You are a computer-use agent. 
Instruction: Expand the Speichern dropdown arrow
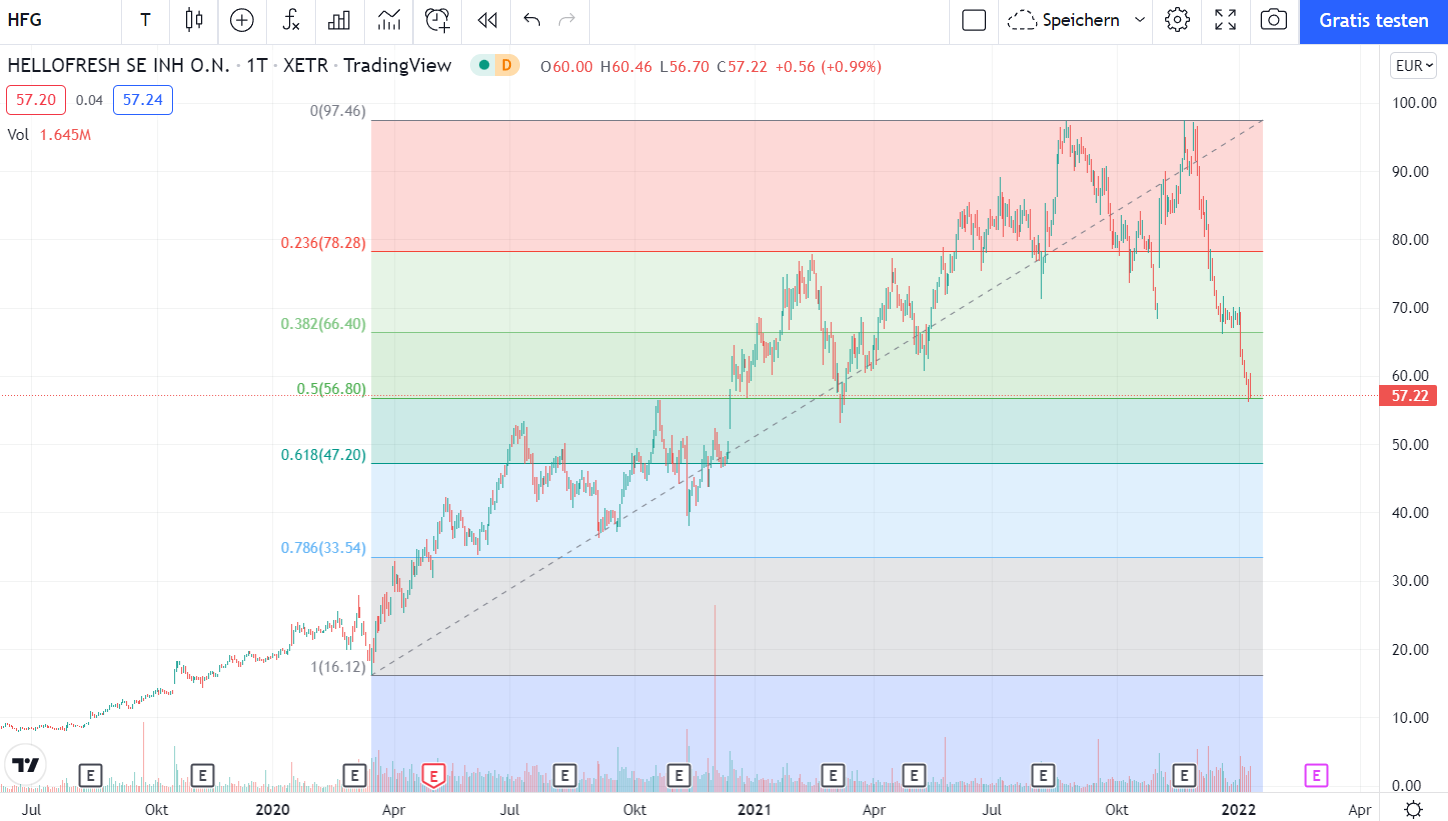pyautogui.click(x=1140, y=20)
